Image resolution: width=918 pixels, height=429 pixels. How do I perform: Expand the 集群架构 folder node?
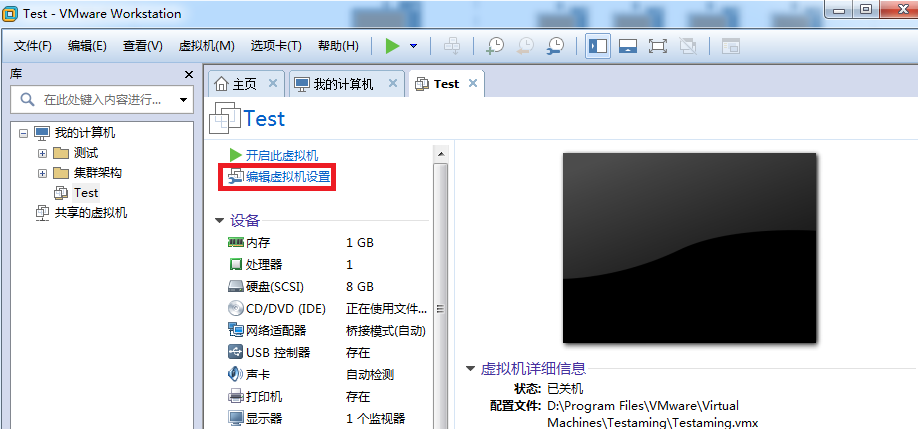(42, 173)
